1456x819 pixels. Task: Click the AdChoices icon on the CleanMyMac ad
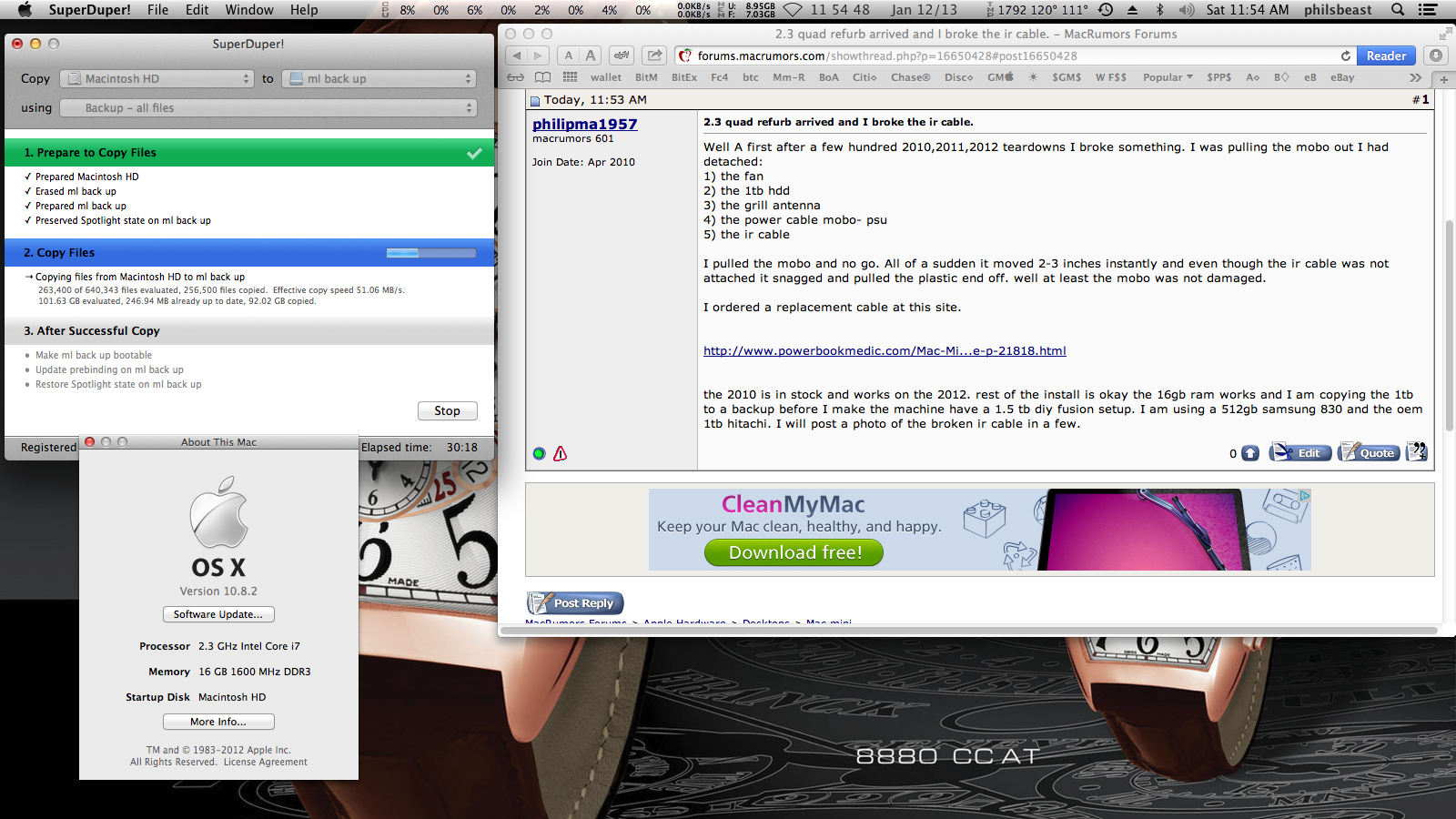click(x=1305, y=495)
